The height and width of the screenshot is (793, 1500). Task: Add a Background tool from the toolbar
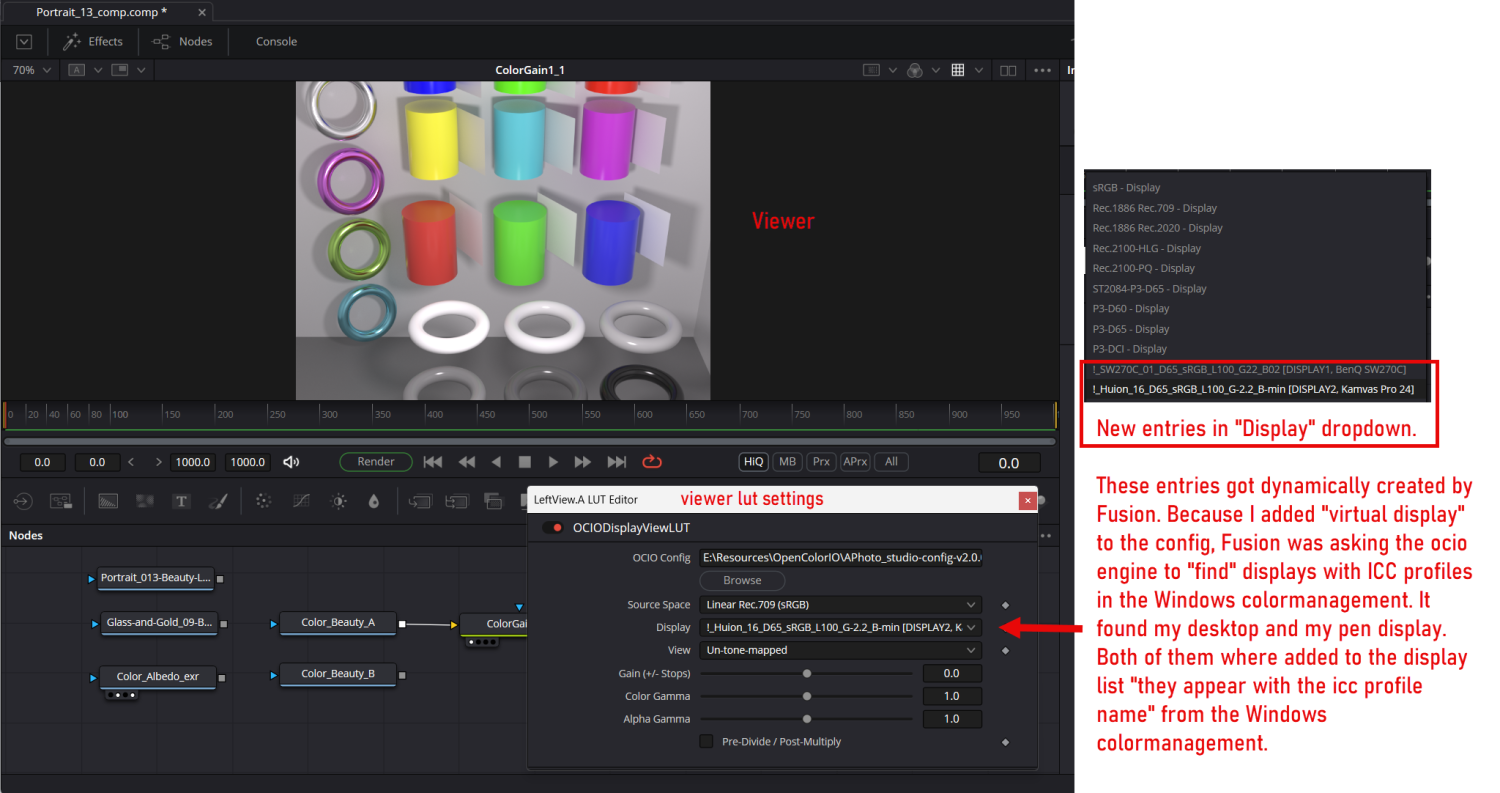(110, 501)
